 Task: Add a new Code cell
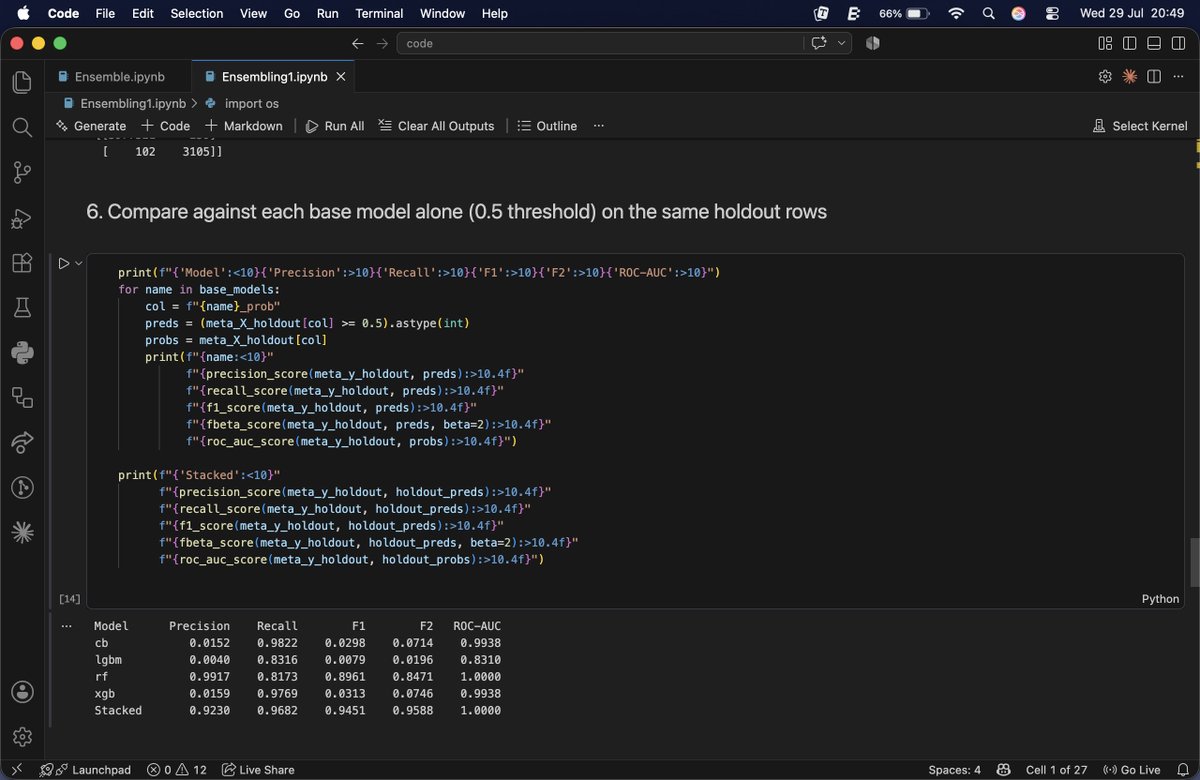[x=166, y=126]
